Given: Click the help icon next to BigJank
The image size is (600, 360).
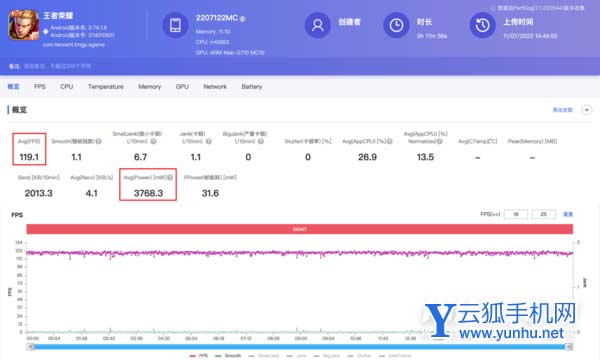Looking at the screenshot, I should 261,141.
